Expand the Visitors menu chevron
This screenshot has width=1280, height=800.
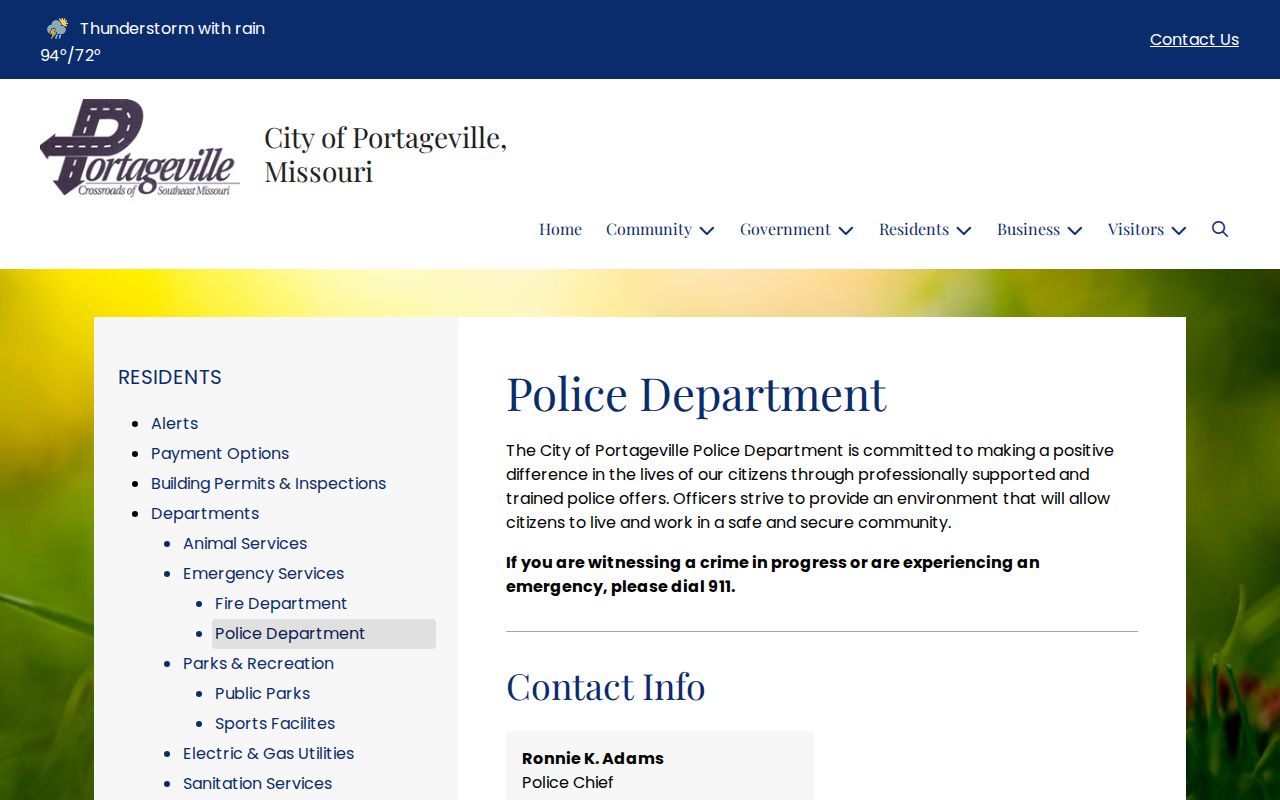[x=1179, y=230]
